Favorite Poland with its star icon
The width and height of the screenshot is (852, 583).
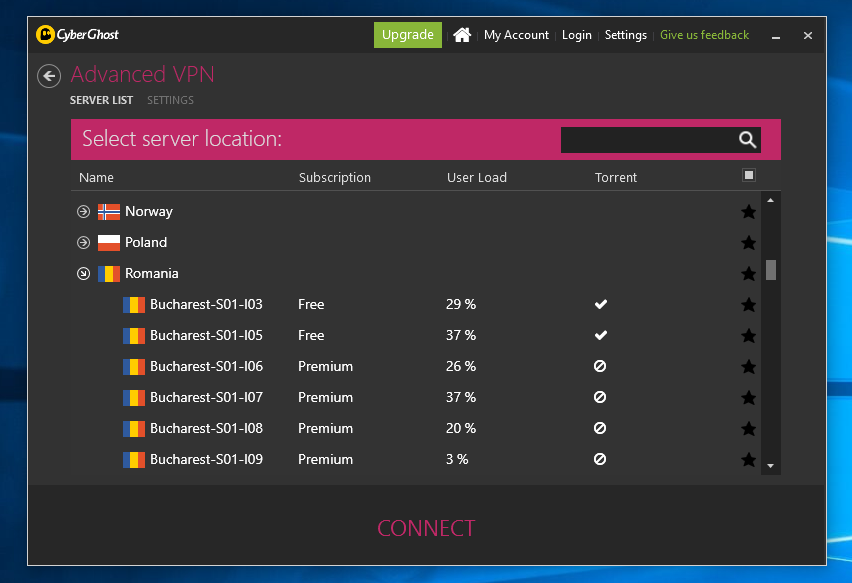[748, 242]
